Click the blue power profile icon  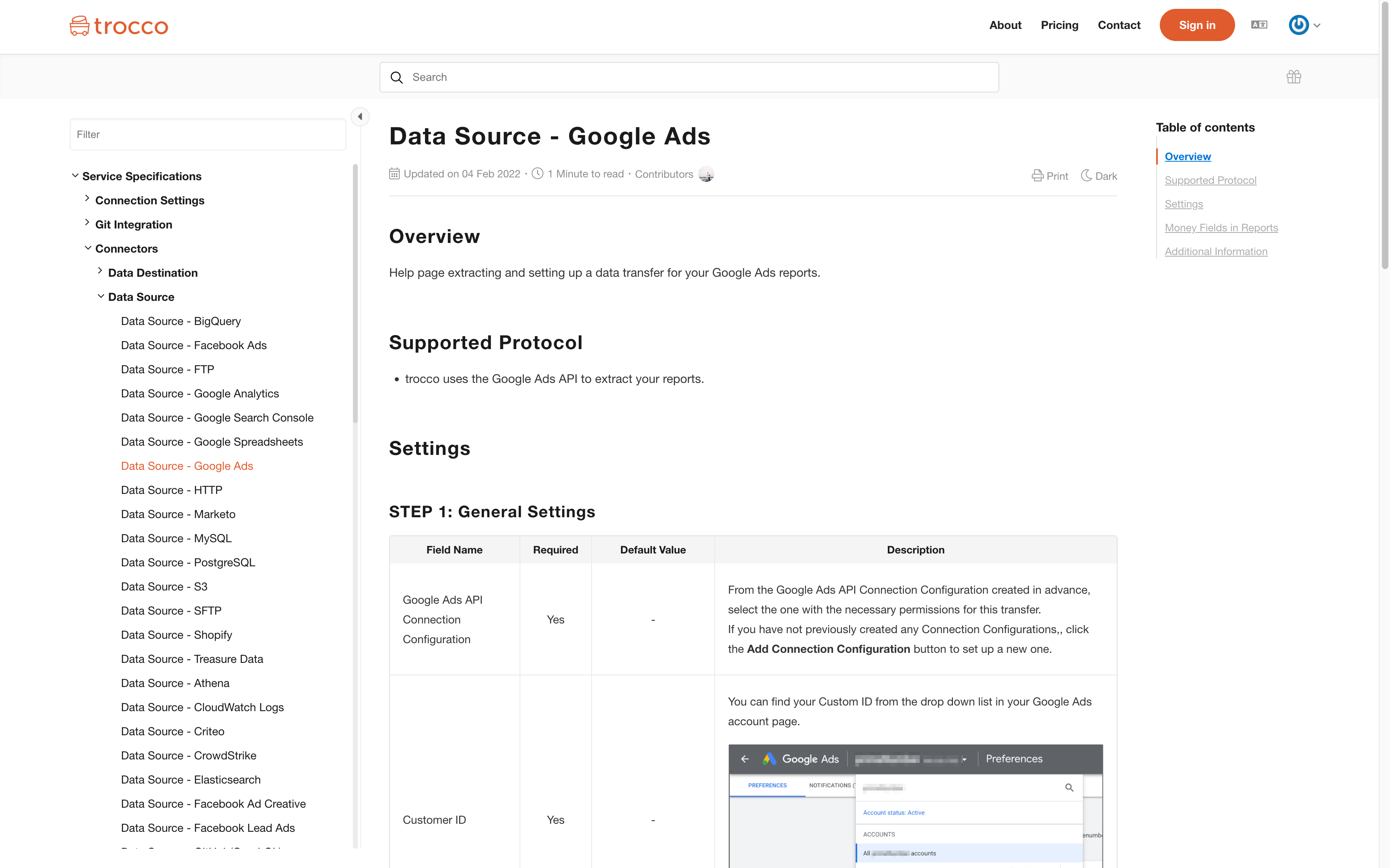pos(1298,25)
